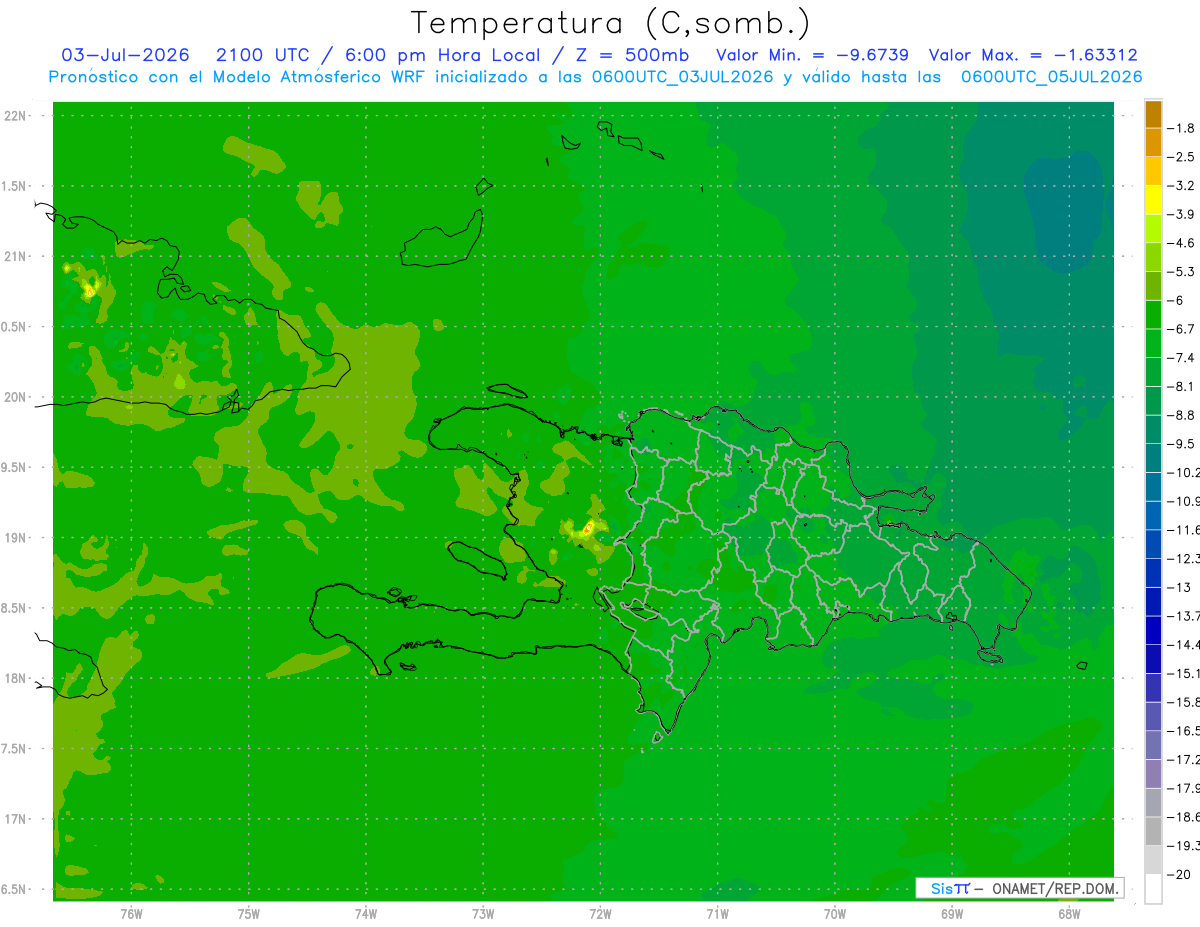
Task: Click the "76W" longitude label
Action: tap(131, 914)
